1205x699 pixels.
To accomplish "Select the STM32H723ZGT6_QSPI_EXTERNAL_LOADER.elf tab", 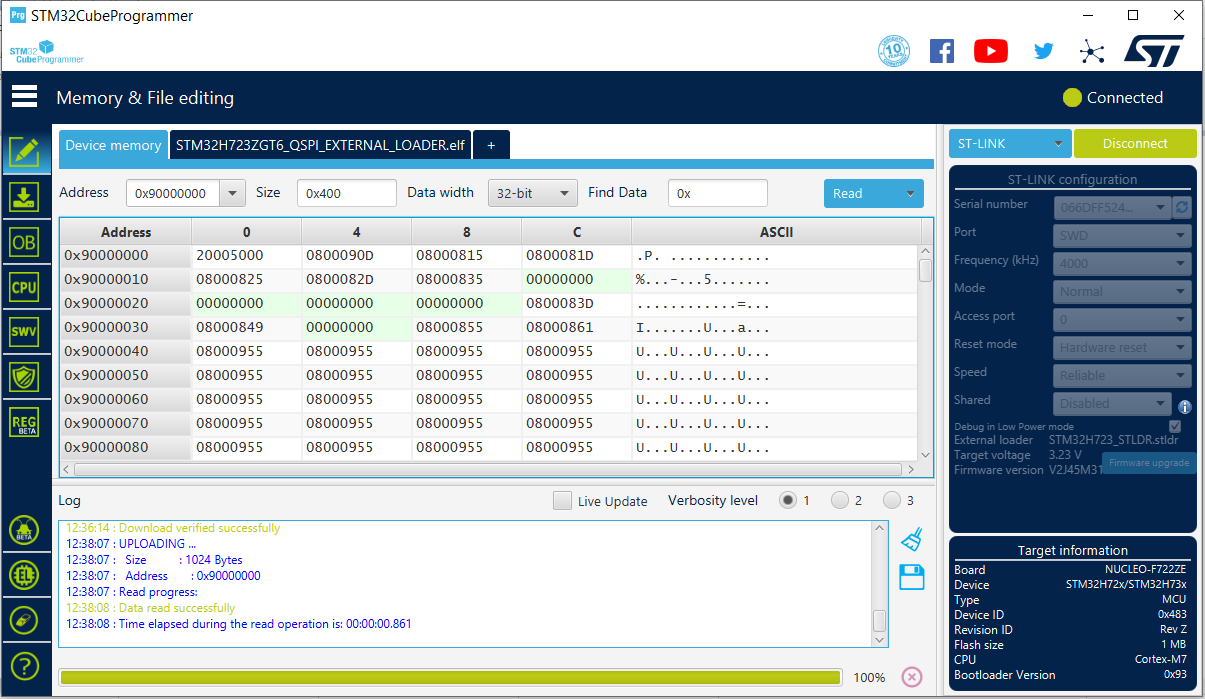I will (322, 144).
